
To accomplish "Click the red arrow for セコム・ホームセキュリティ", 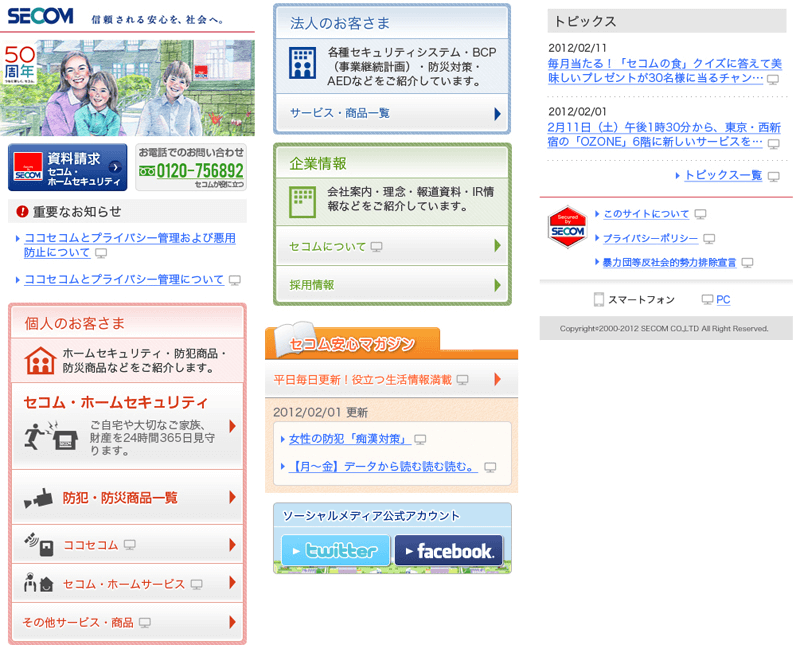I will pos(232,426).
